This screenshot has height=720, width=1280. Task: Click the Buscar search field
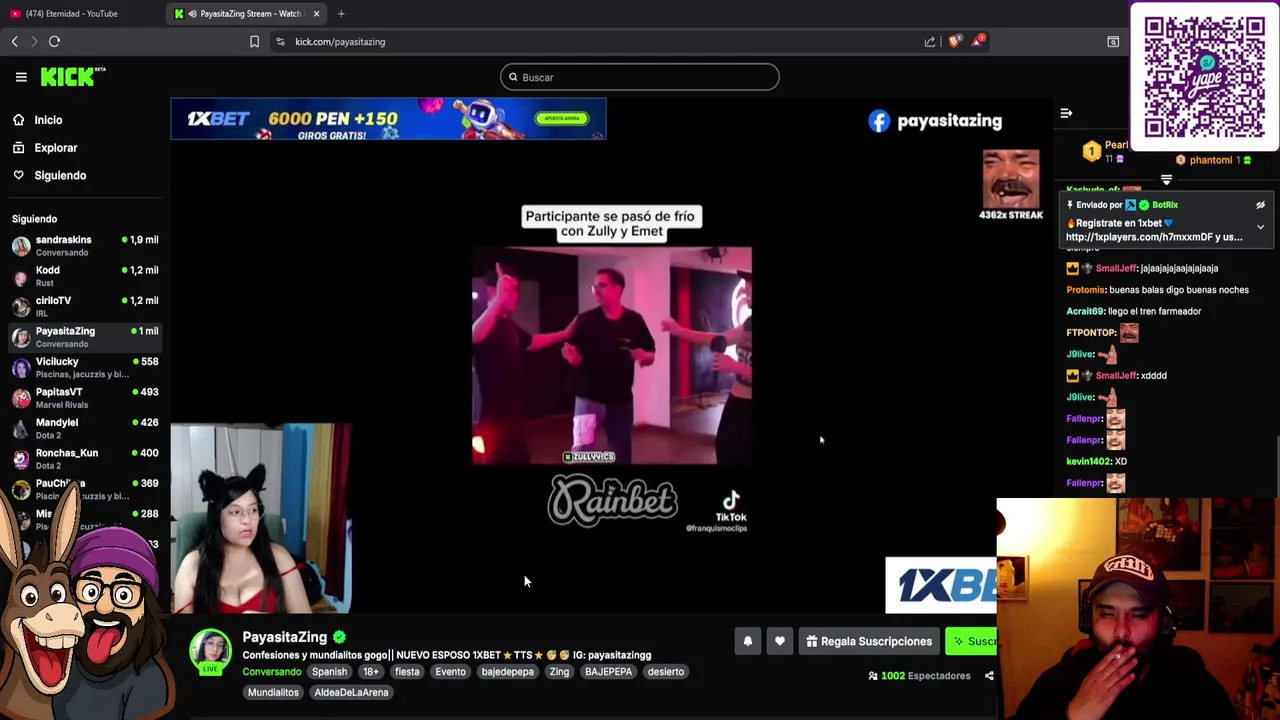pos(640,77)
